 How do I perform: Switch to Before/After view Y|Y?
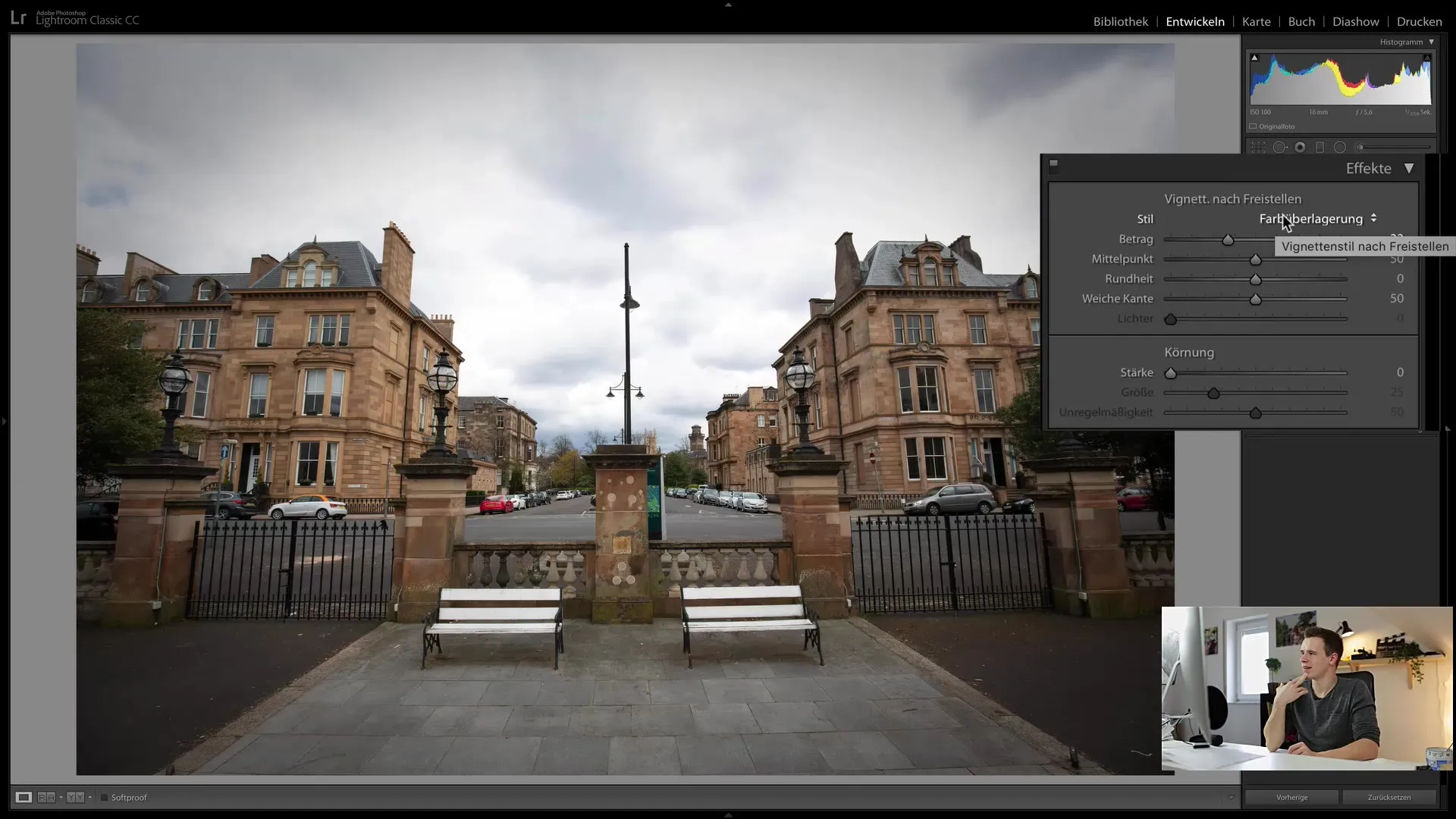[74, 797]
